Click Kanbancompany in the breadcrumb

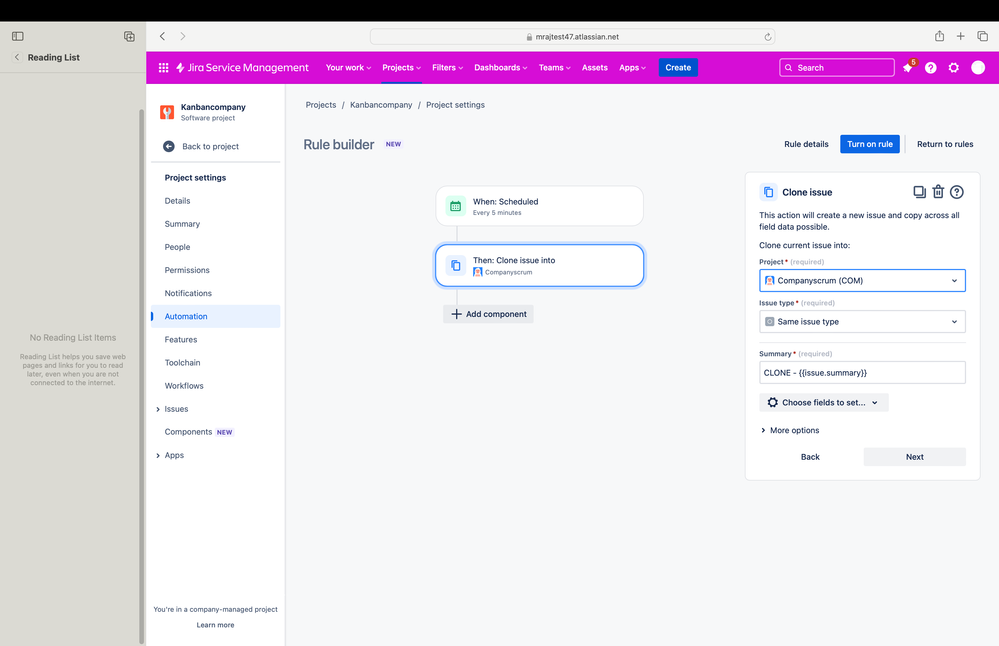pyautogui.click(x=381, y=105)
